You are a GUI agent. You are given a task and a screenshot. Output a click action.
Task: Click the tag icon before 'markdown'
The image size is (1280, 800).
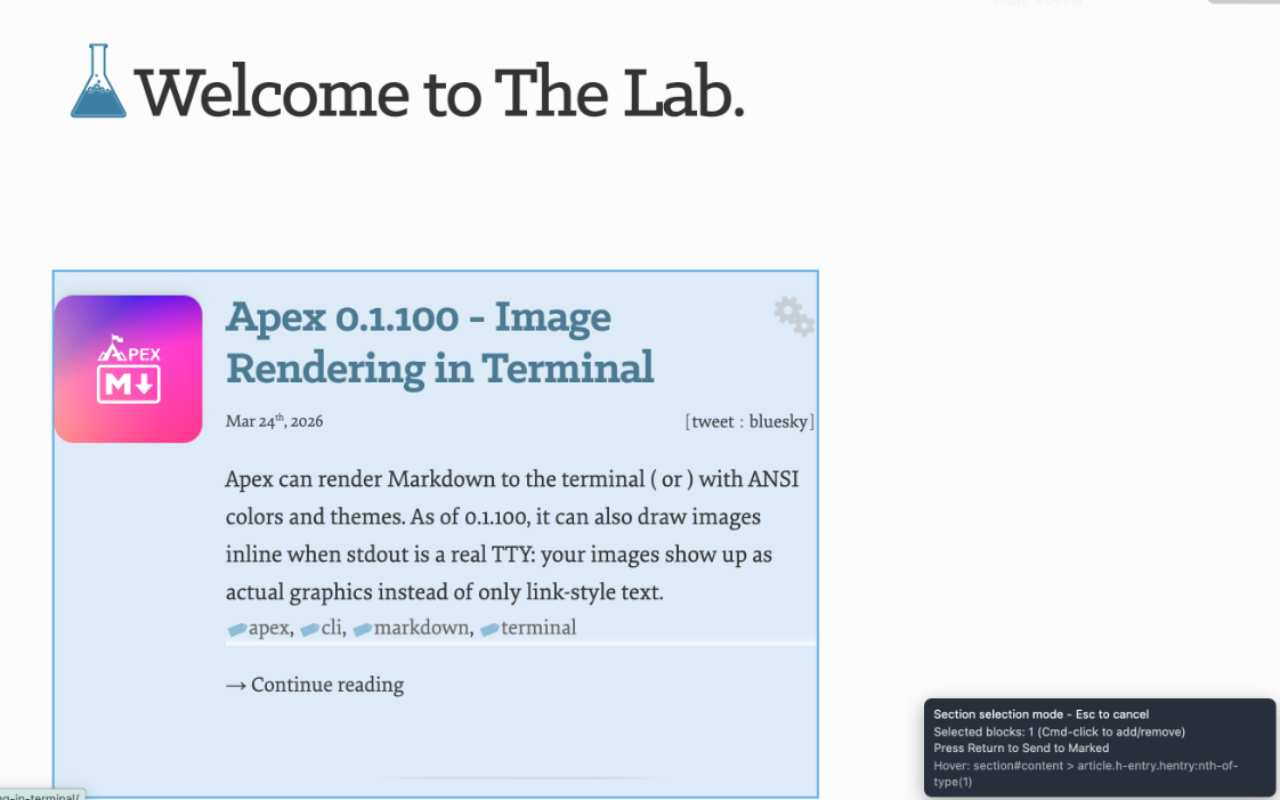click(x=362, y=629)
